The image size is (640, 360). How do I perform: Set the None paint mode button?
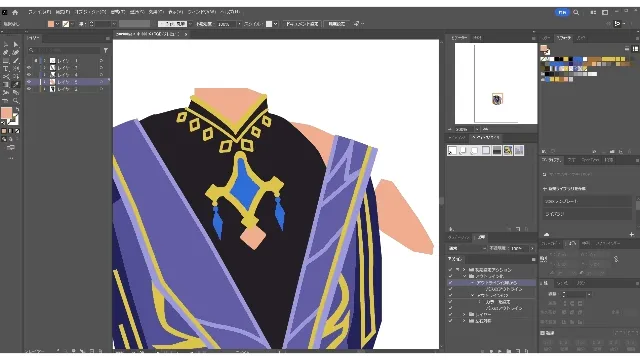pyautogui.click(x=17, y=131)
